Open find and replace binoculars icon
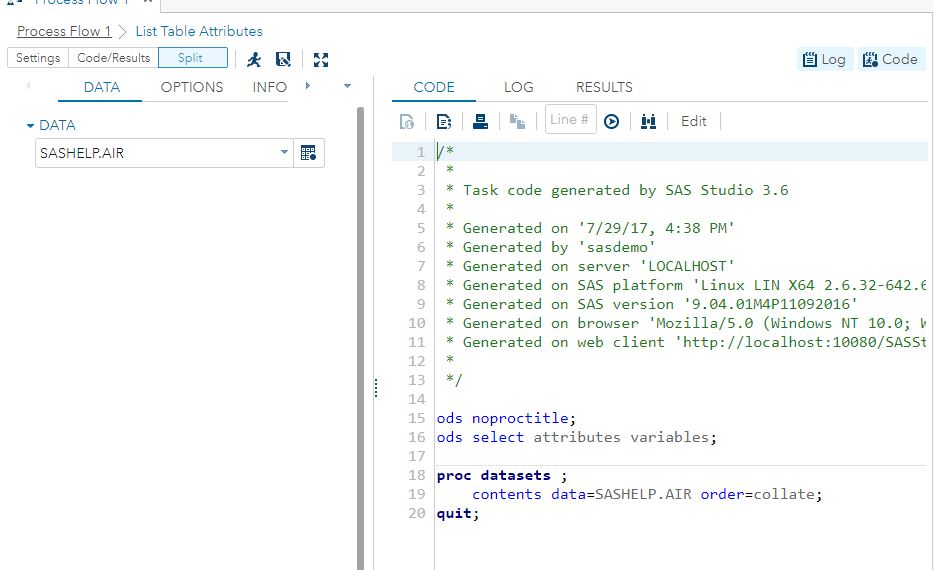The image size is (934, 570). coord(648,122)
